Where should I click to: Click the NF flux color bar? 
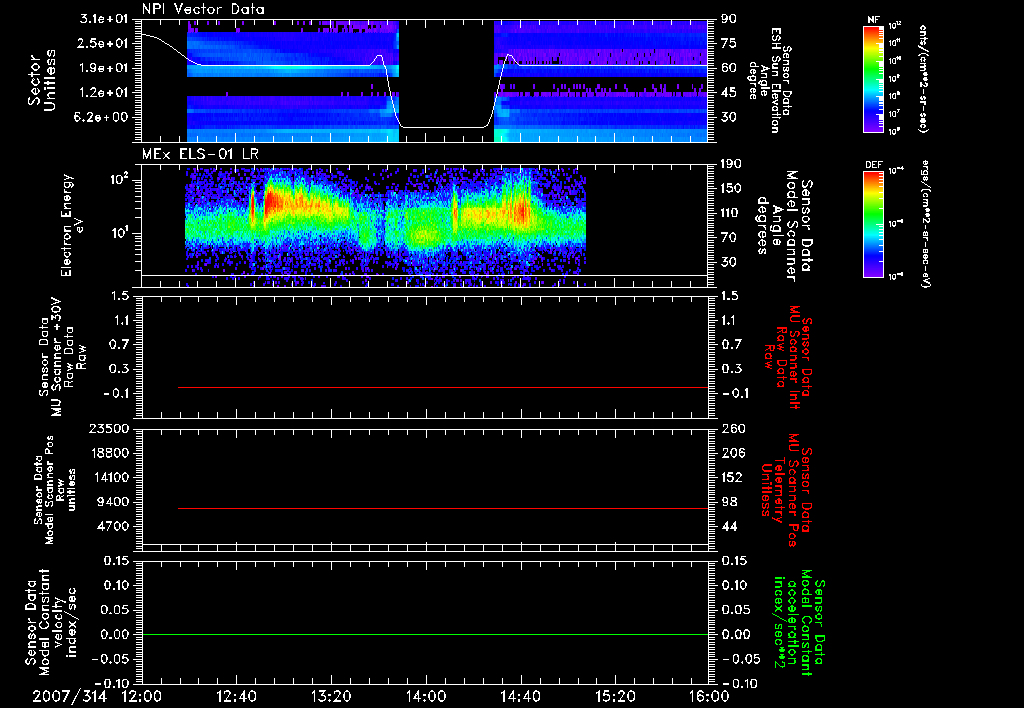pyautogui.click(x=873, y=78)
